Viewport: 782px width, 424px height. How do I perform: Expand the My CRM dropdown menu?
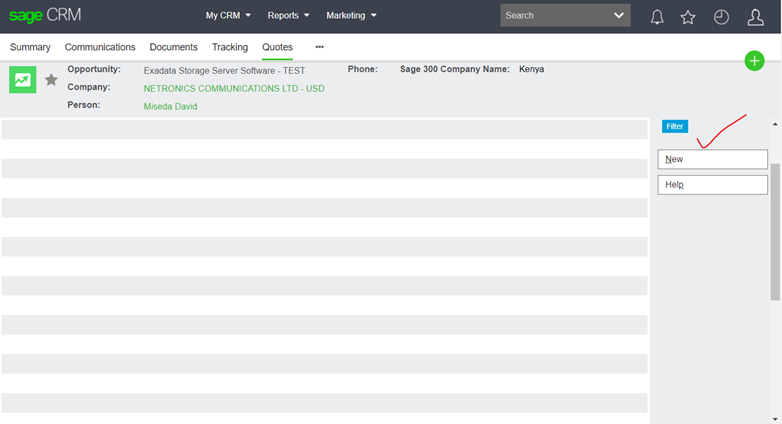[x=228, y=16]
